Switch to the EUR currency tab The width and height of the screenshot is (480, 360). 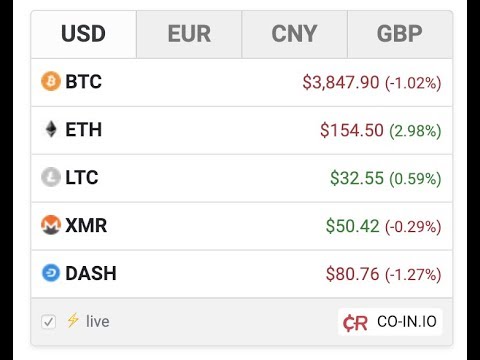pos(189,34)
